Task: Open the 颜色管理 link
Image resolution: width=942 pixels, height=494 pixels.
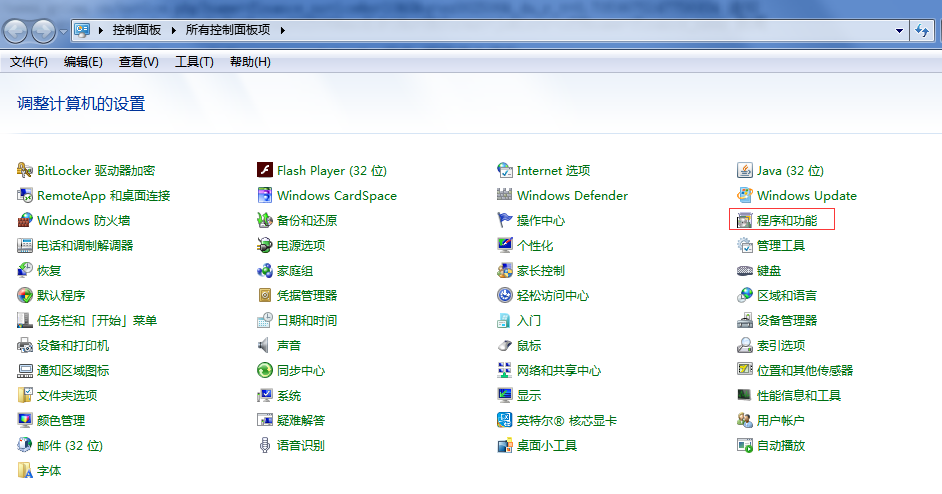Action: click(61, 421)
